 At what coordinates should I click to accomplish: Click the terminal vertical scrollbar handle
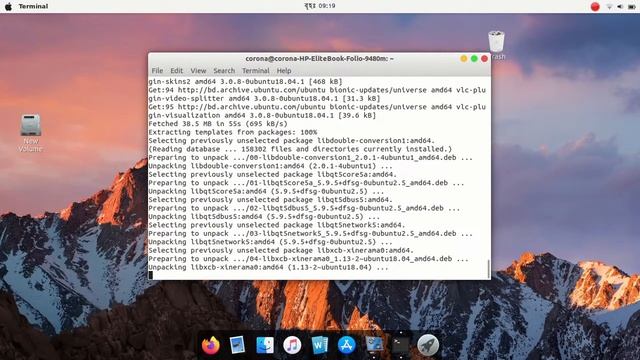click(x=488, y=268)
